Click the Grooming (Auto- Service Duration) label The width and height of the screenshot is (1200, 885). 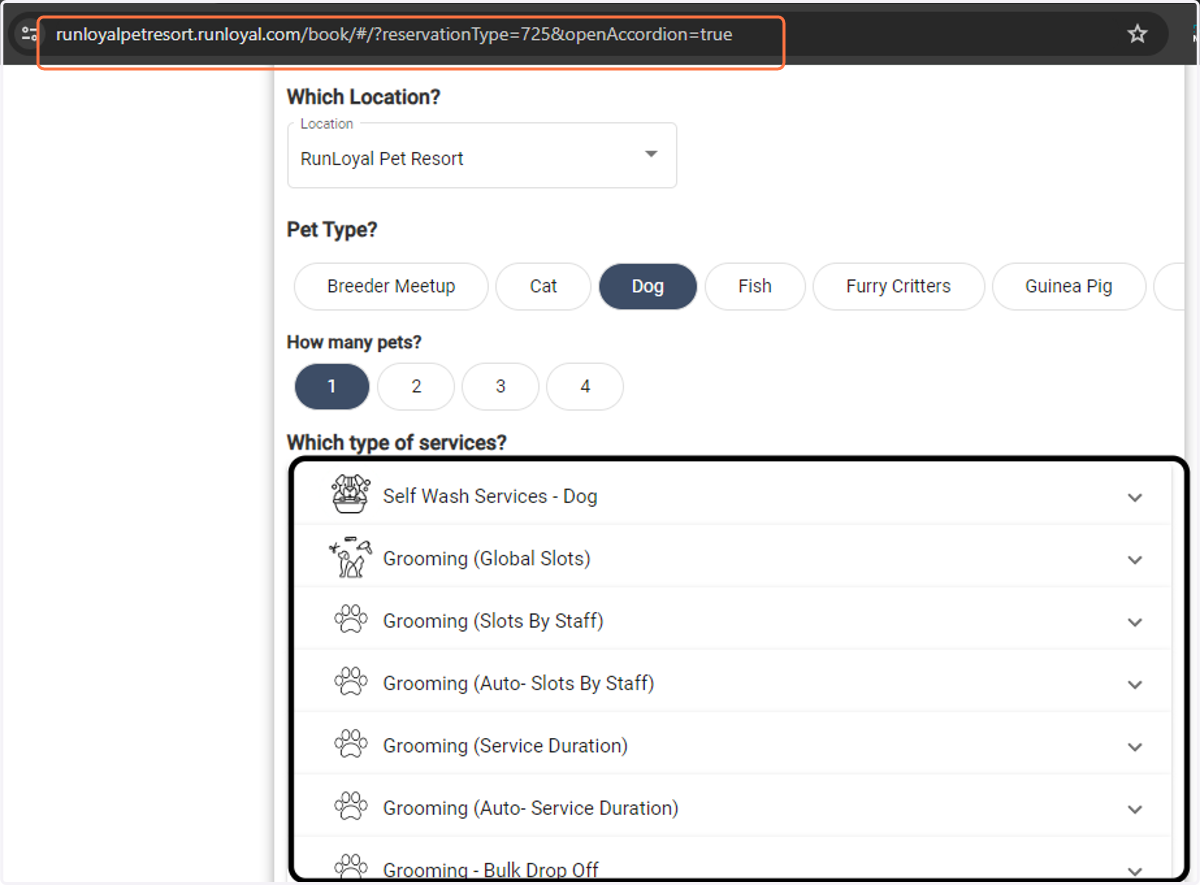point(531,808)
